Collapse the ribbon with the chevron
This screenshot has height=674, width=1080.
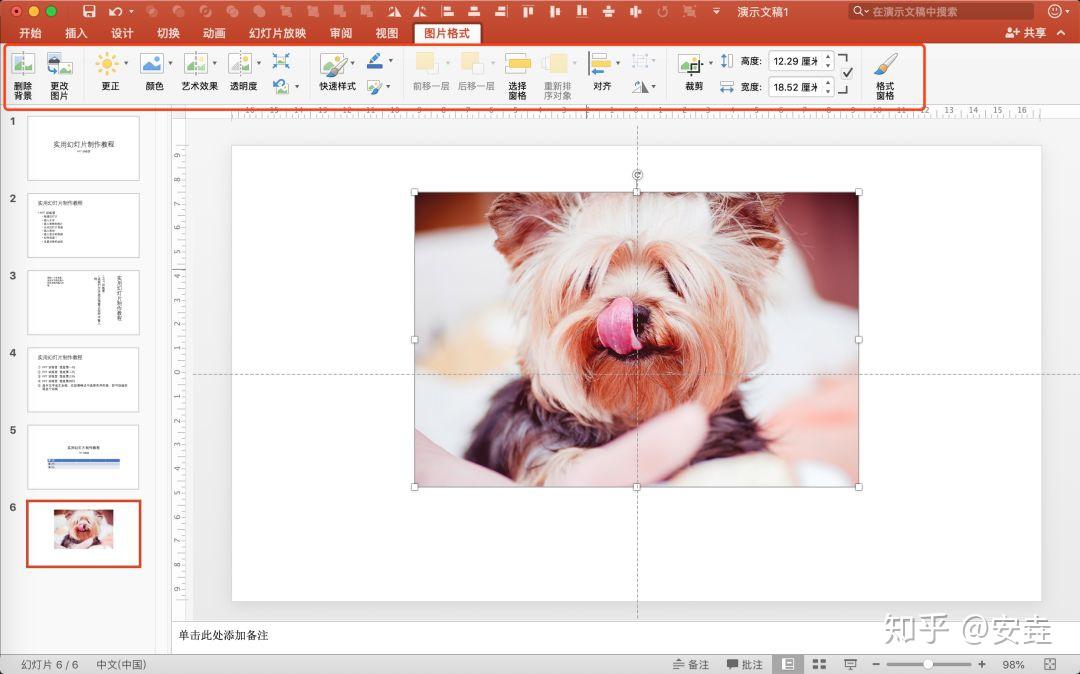point(1061,32)
